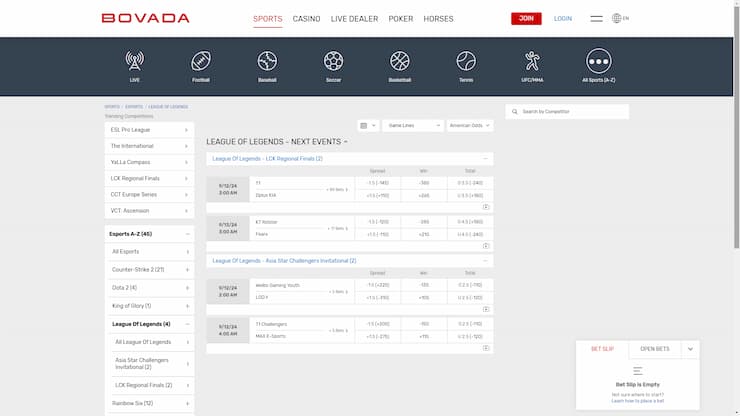Go to the Sports tab
Image resolution: width=740 pixels, height=416 pixels.
click(x=268, y=19)
